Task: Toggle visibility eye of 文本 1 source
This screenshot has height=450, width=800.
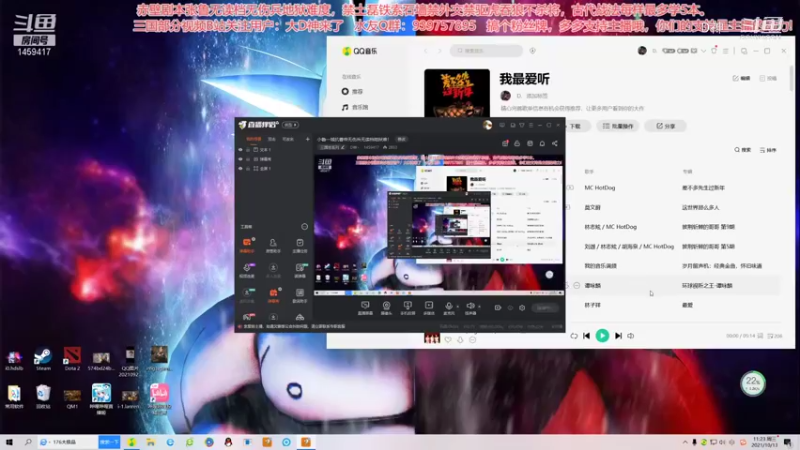Action: pyautogui.click(x=240, y=150)
